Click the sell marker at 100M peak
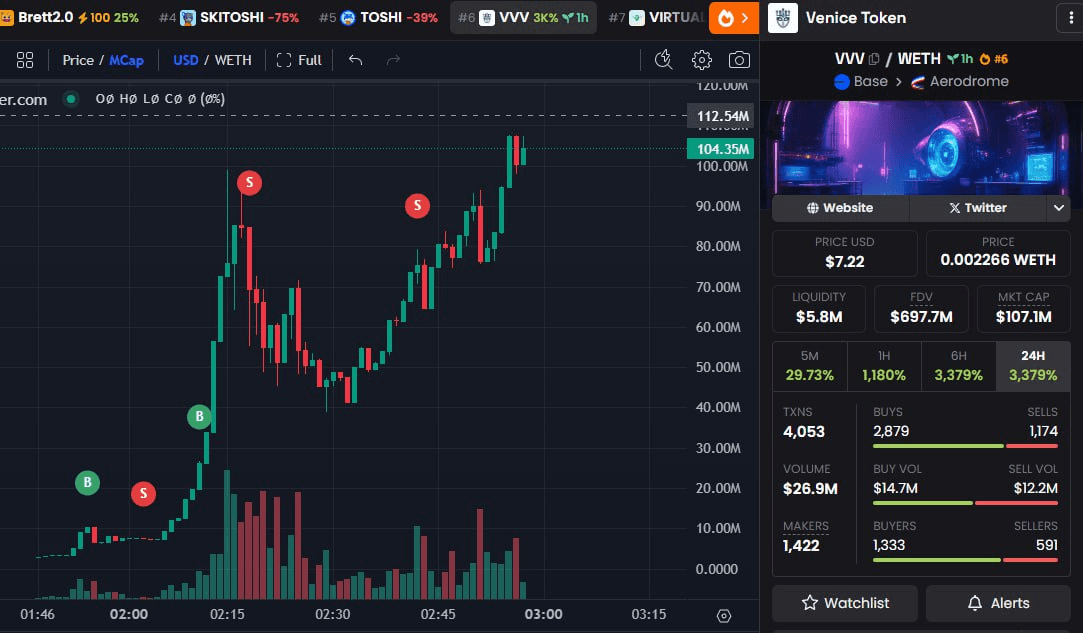The width and height of the screenshot is (1083, 633). pyautogui.click(x=249, y=182)
